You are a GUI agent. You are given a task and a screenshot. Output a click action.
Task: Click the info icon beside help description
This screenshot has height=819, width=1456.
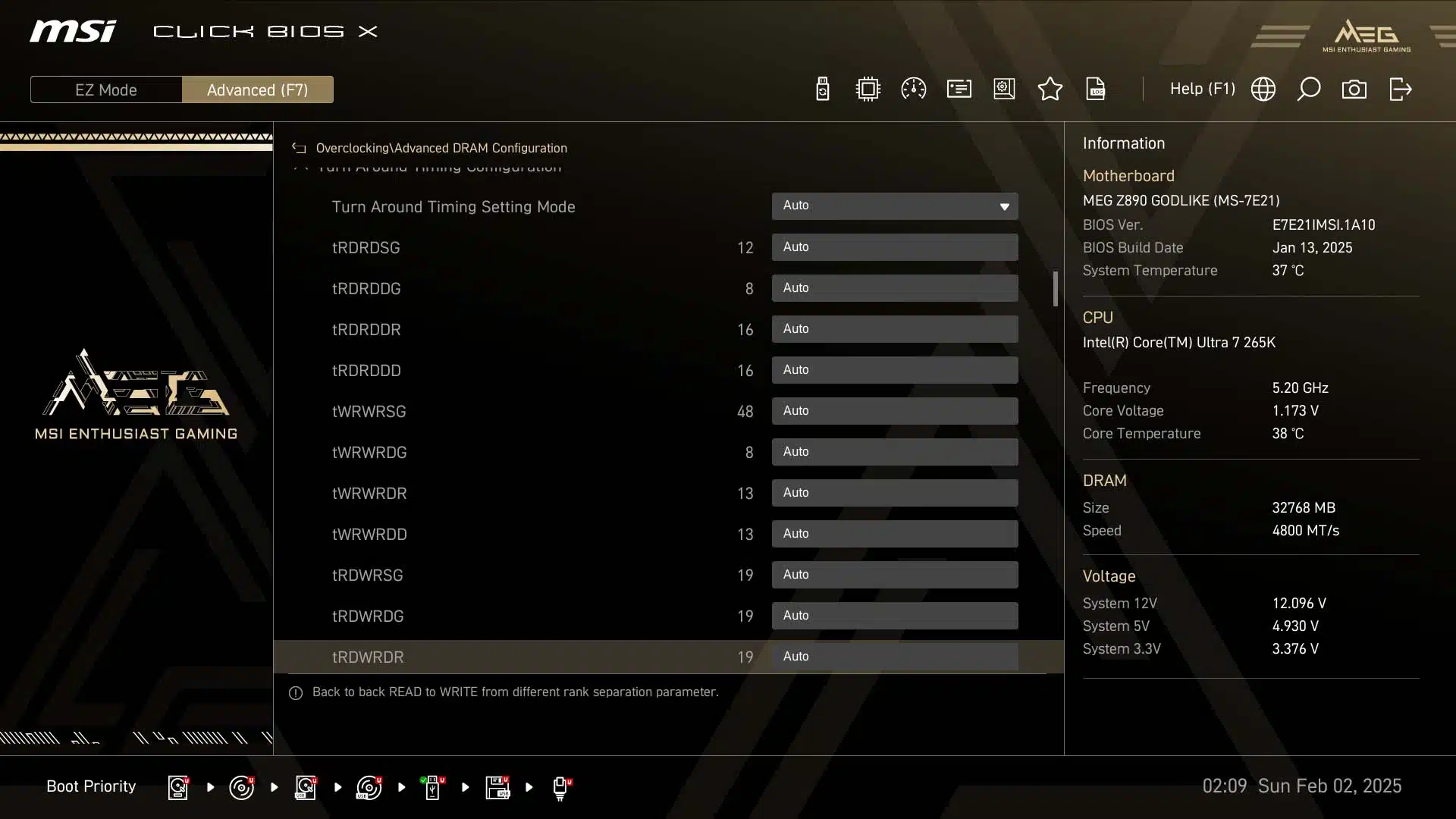(x=296, y=693)
